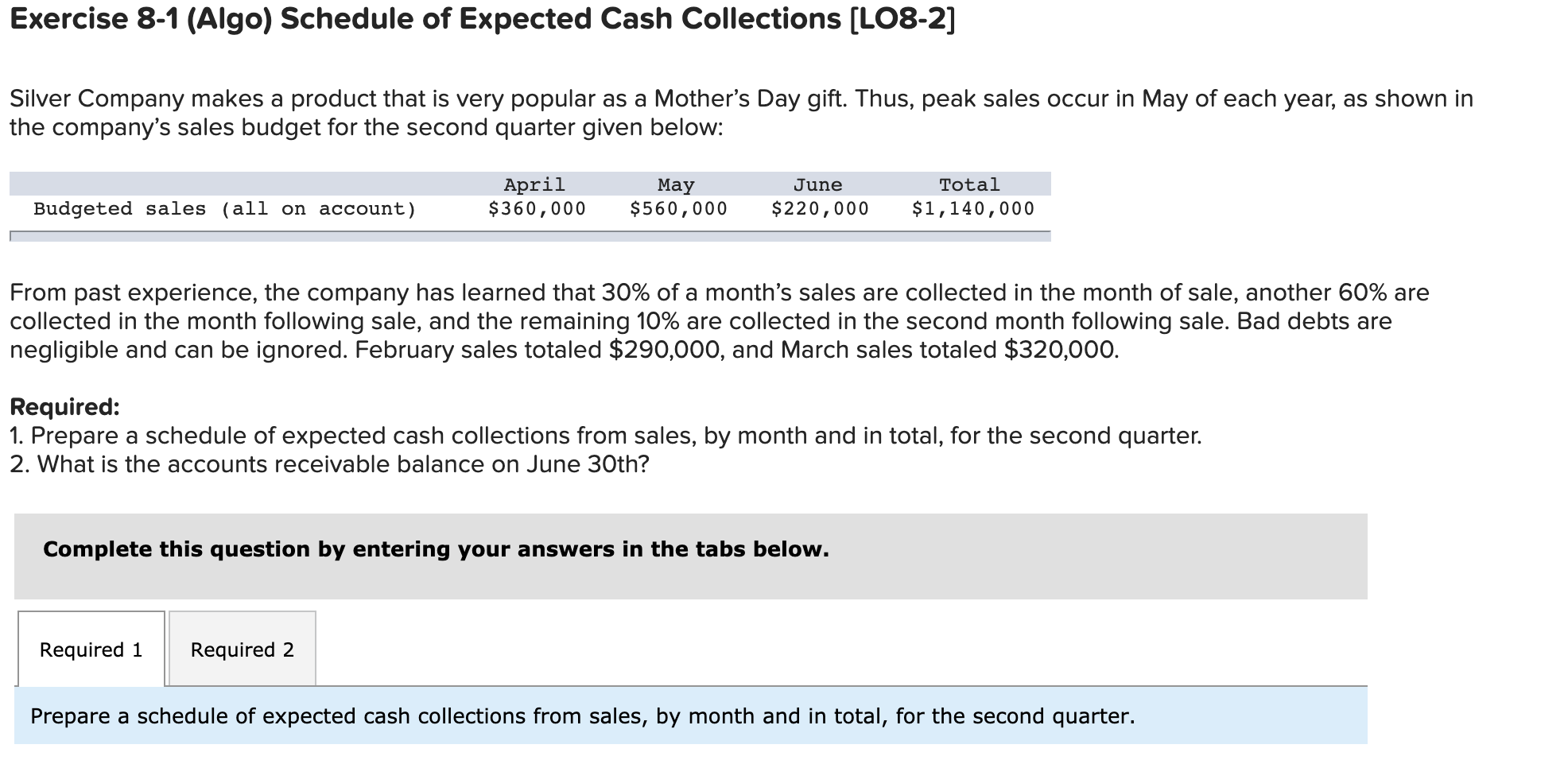Click the $360,000 April sales value
This screenshot has height=760, width=1568.
click(536, 208)
